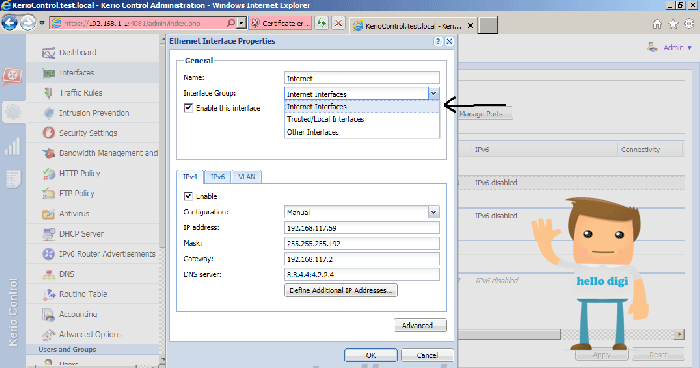Viewport: 700px width, 368px height.
Task: Switch to the IPv4 tab
Action: (x=190, y=177)
